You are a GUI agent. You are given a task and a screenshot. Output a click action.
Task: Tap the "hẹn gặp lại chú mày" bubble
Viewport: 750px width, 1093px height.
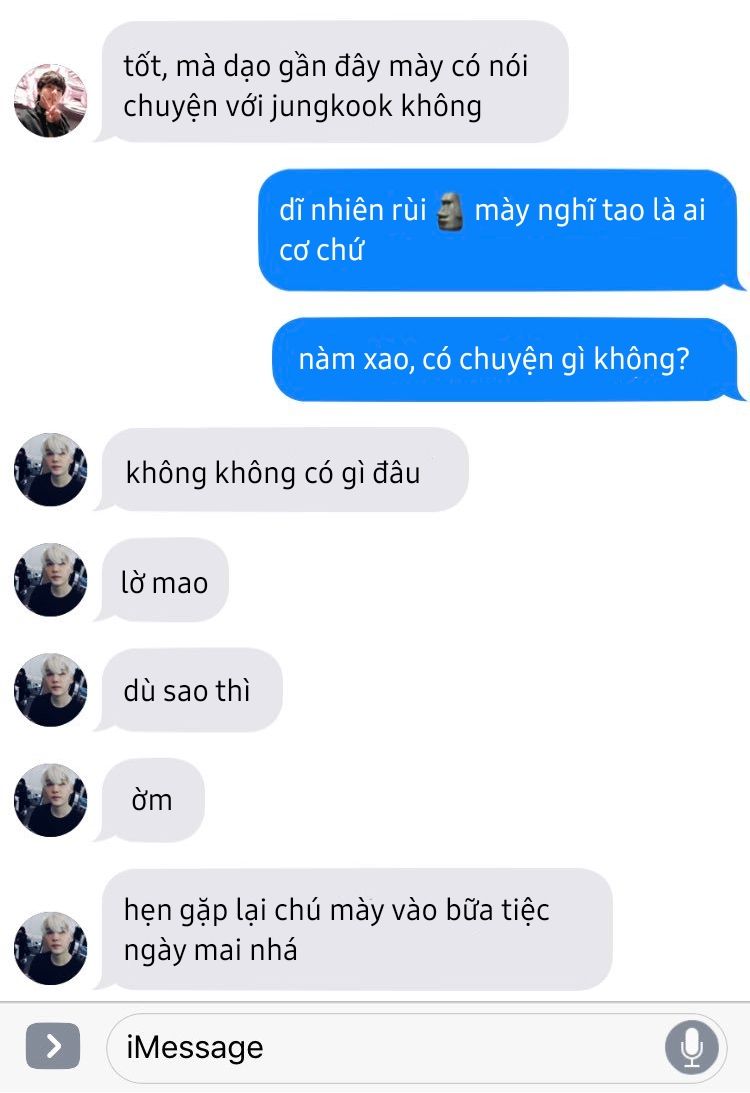pyautogui.click(x=355, y=929)
